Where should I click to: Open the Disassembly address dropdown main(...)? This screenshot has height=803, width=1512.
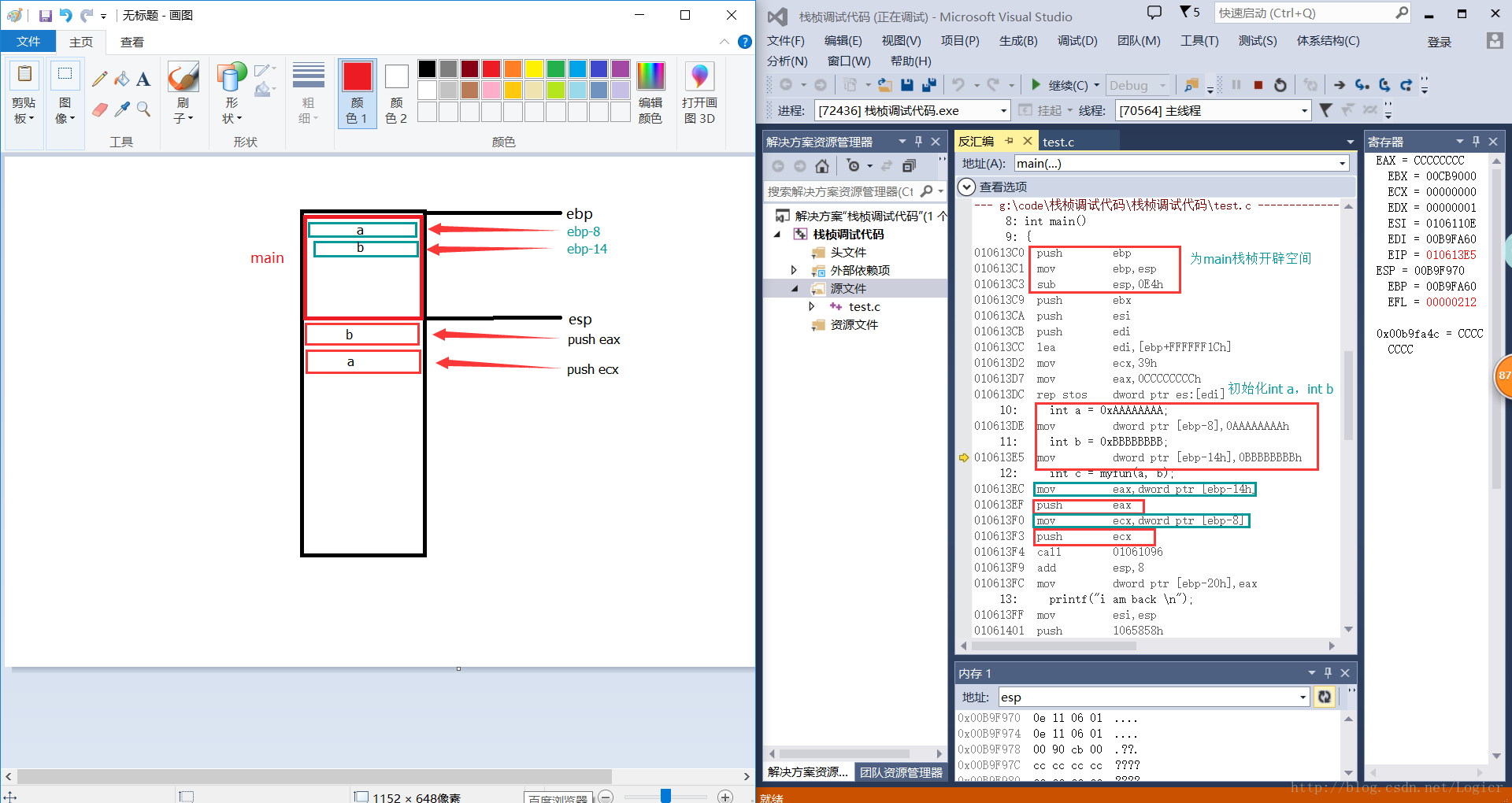pyautogui.click(x=1342, y=164)
